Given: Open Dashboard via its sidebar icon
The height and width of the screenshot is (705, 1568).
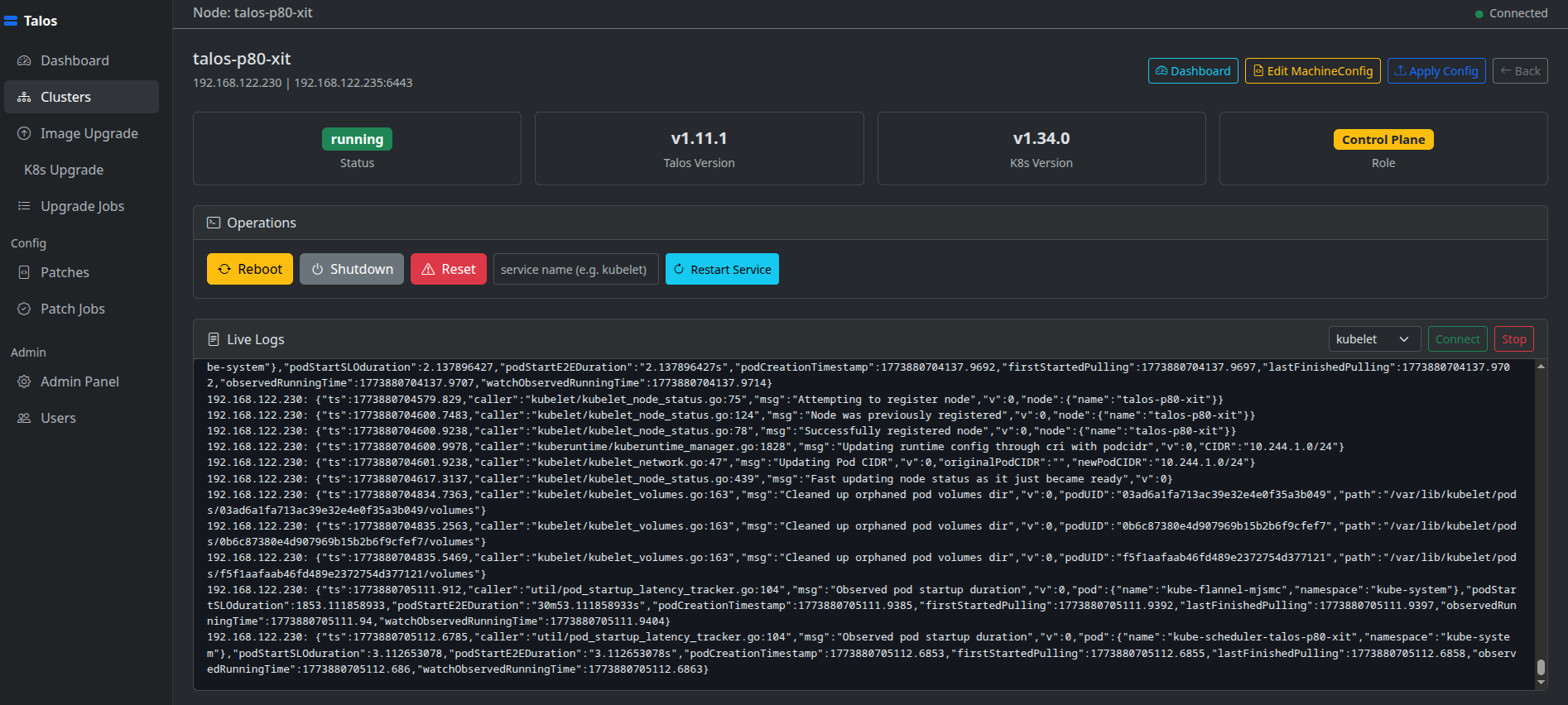Looking at the screenshot, I should 24,60.
